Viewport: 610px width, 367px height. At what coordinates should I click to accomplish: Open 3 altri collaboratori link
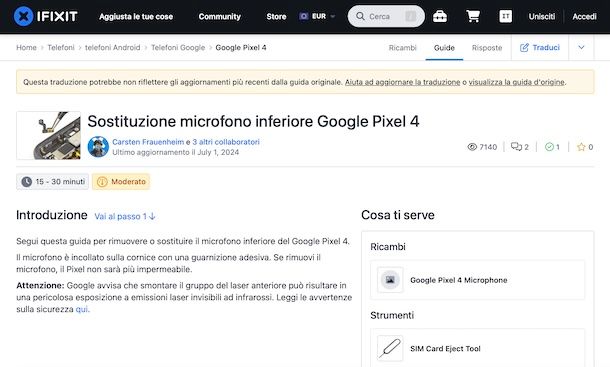coord(226,142)
